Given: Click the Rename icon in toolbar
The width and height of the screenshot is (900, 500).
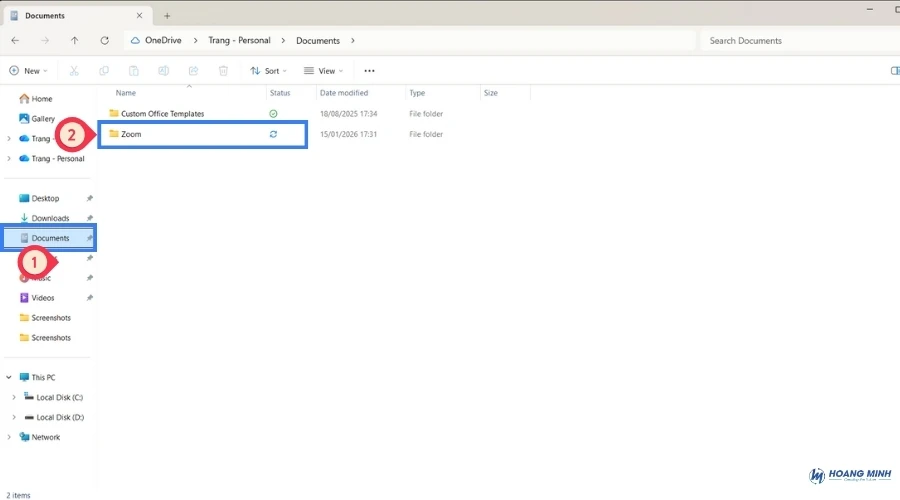Looking at the screenshot, I should (164, 71).
